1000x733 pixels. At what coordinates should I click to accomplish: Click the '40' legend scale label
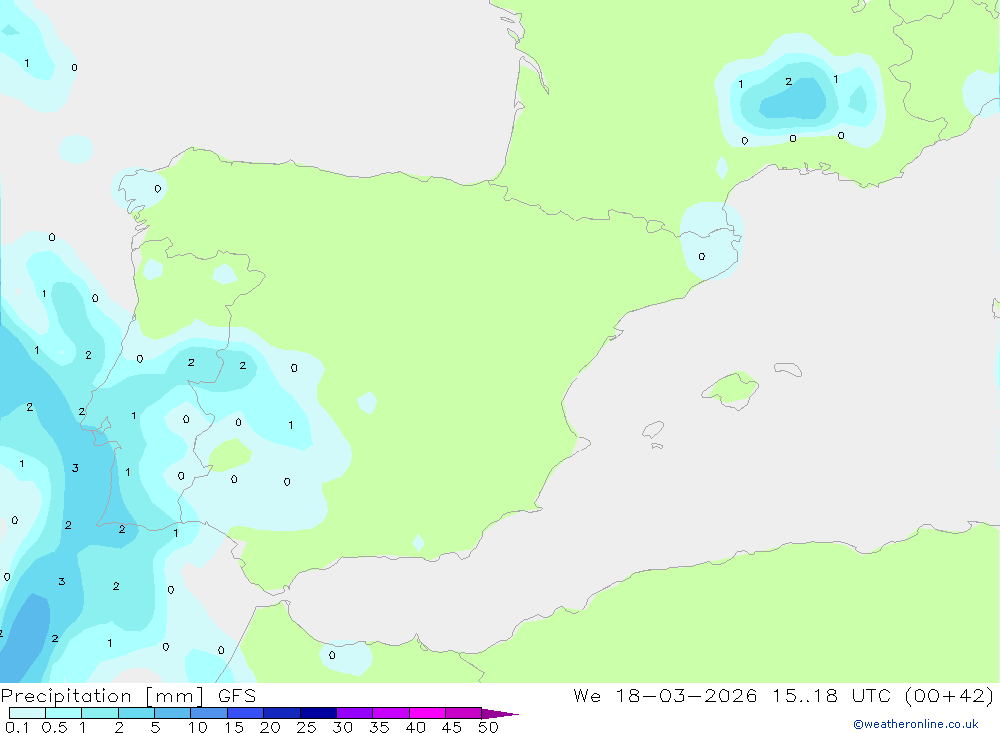coord(415,727)
